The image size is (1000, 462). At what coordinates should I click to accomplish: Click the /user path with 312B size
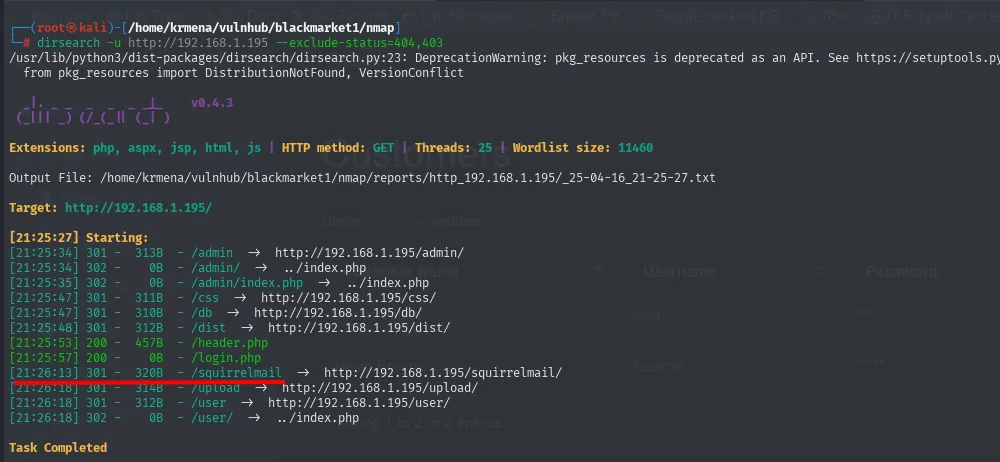(209, 403)
